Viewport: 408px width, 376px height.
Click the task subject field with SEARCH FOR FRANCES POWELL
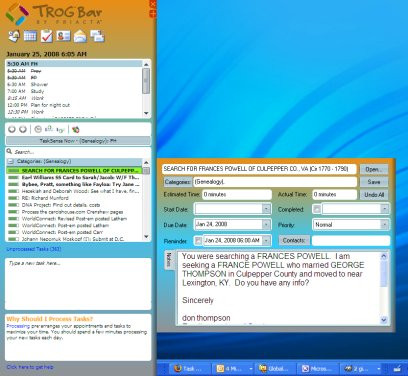point(259,169)
